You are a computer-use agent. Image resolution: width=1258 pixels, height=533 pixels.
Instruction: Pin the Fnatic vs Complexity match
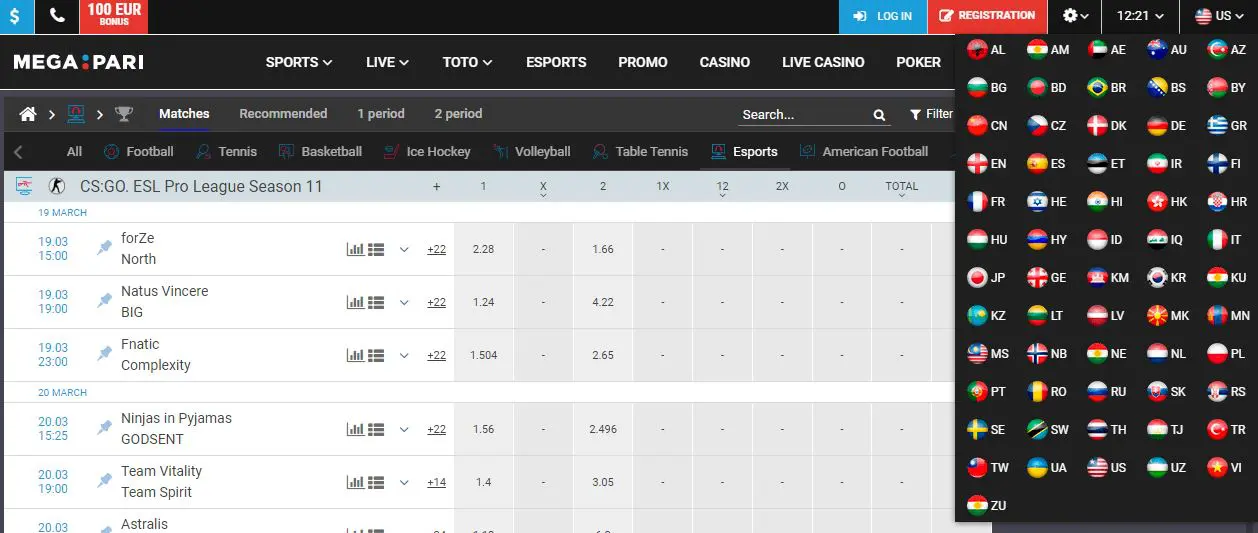point(104,355)
